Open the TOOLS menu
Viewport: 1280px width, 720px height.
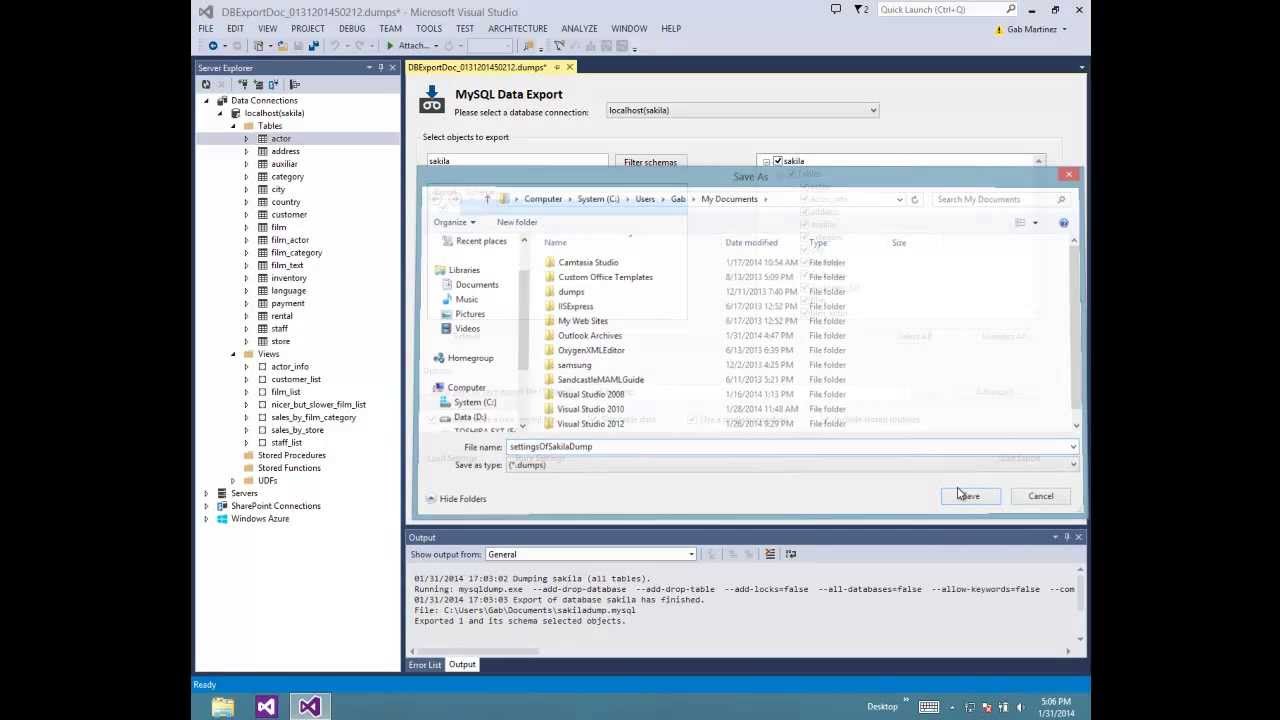pyautogui.click(x=429, y=28)
